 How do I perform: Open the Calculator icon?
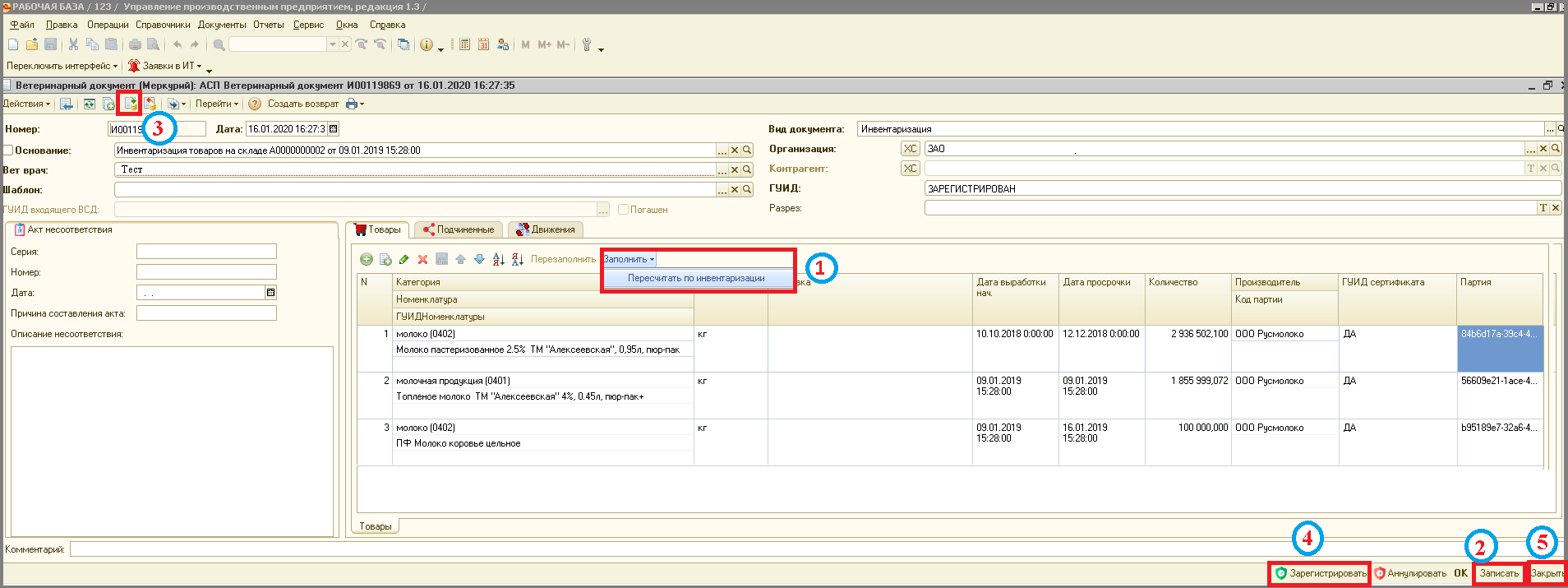[464, 44]
